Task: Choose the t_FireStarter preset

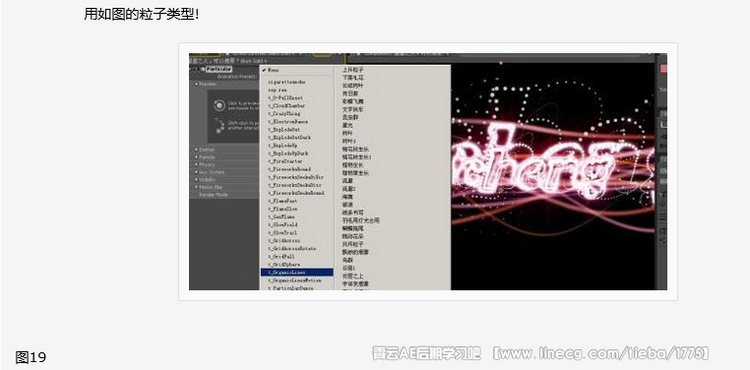Action: pyautogui.click(x=285, y=161)
